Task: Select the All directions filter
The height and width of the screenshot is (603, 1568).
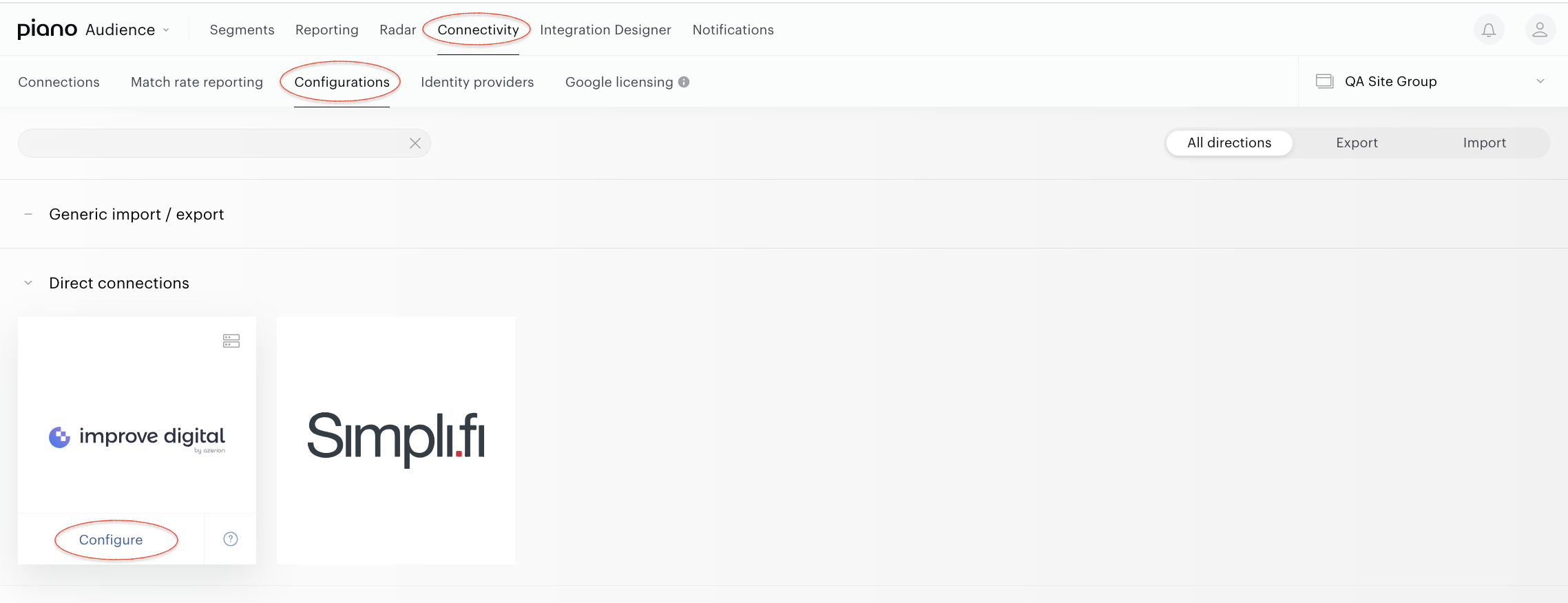Action: click(x=1229, y=142)
